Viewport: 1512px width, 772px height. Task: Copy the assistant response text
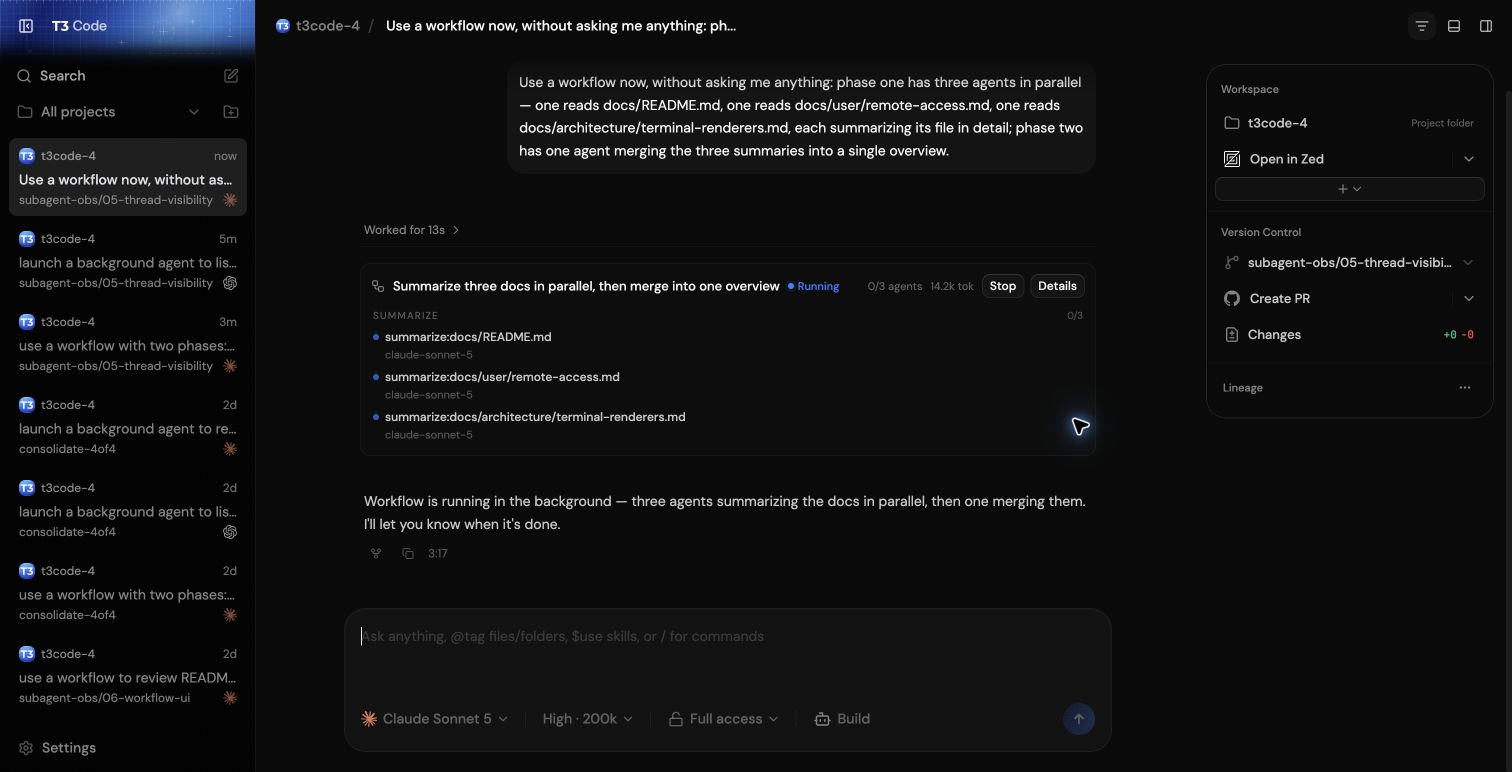click(x=407, y=553)
